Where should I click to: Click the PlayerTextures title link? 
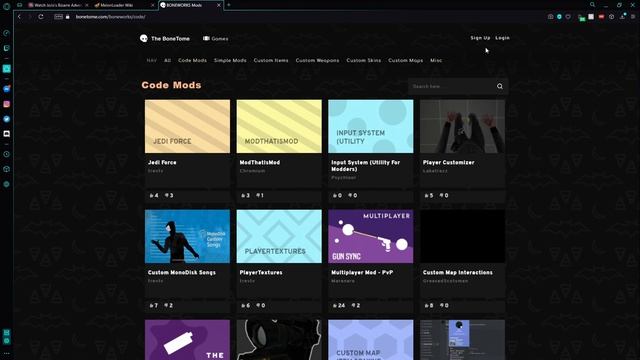click(261, 272)
